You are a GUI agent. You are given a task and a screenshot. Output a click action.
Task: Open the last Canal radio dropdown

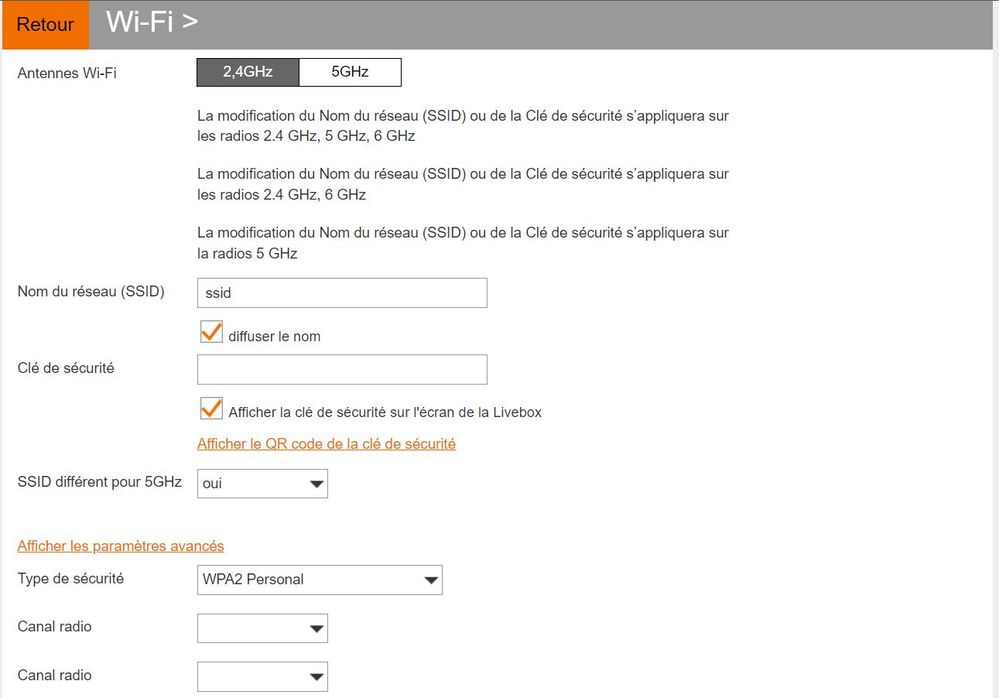[262, 676]
